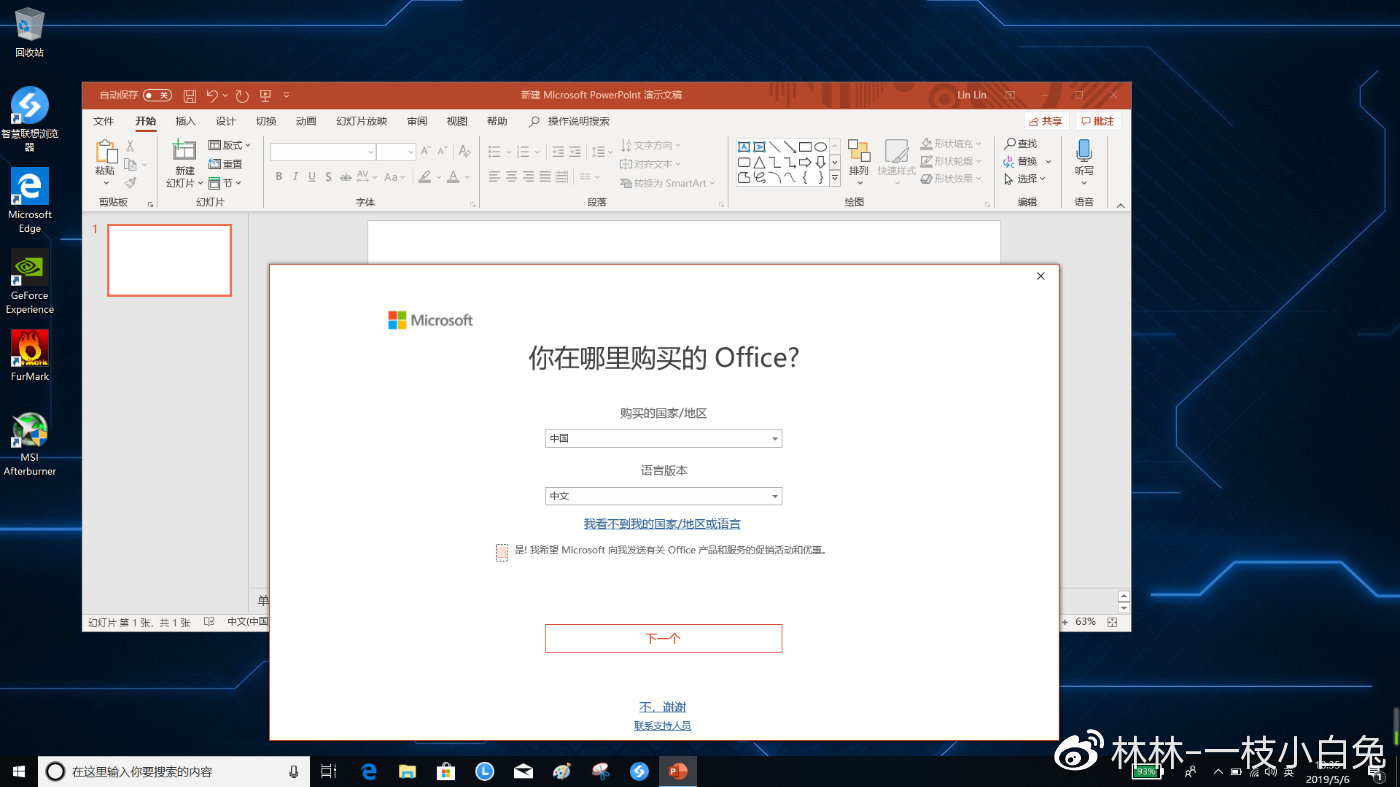Select the Oval shape in shapes gallery
This screenshot has width=1400, height=787.
click(x=820, y=147)
